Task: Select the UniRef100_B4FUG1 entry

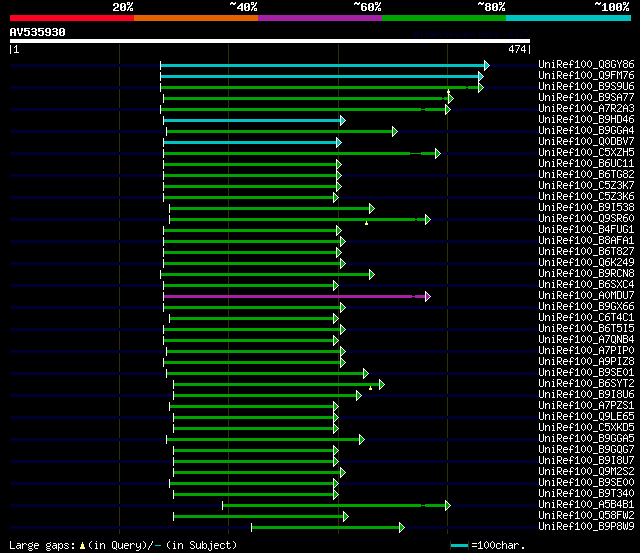Action: click(x=586, y=230)
